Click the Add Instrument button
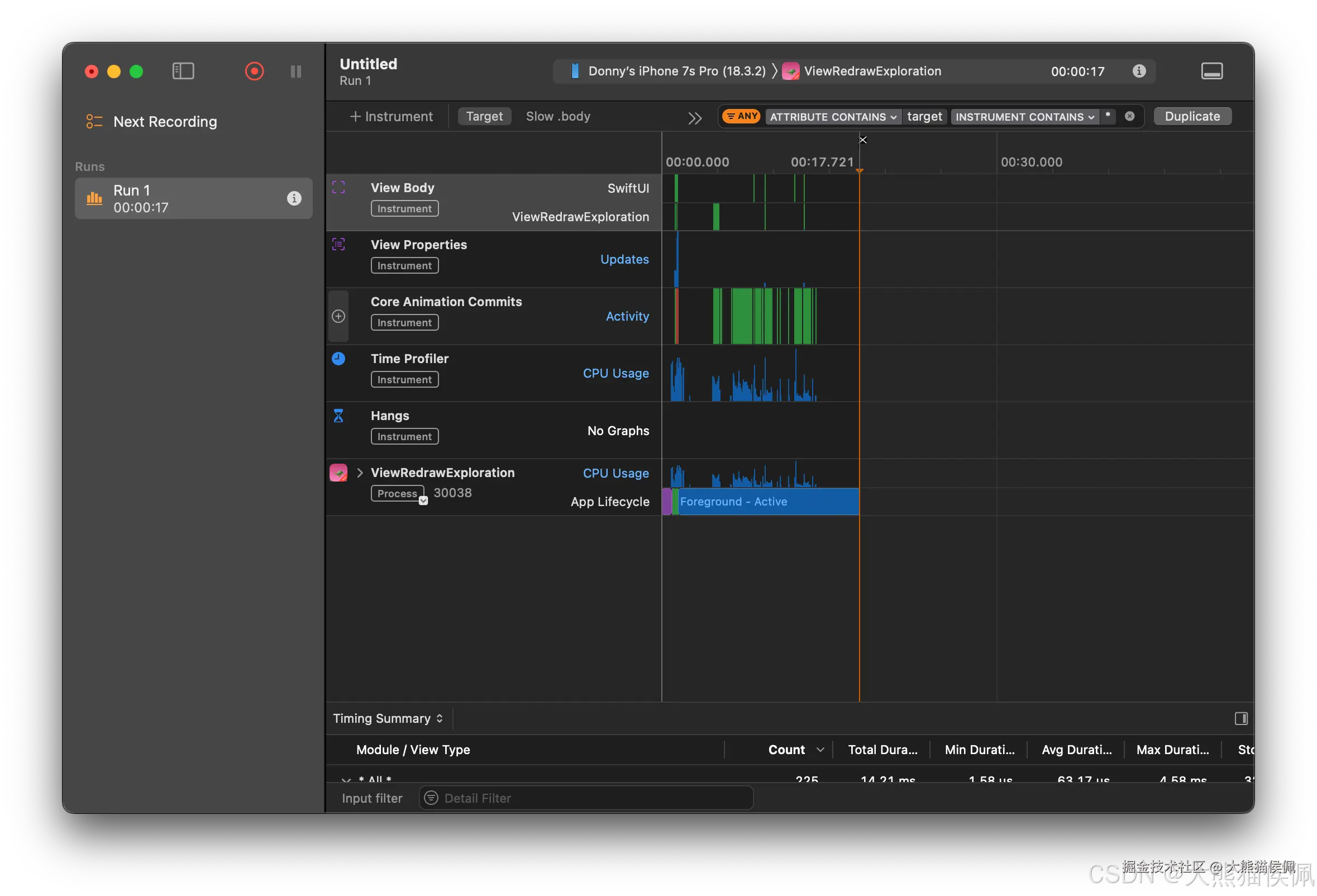Screen dimensions: 1317x896 (391, 116)
